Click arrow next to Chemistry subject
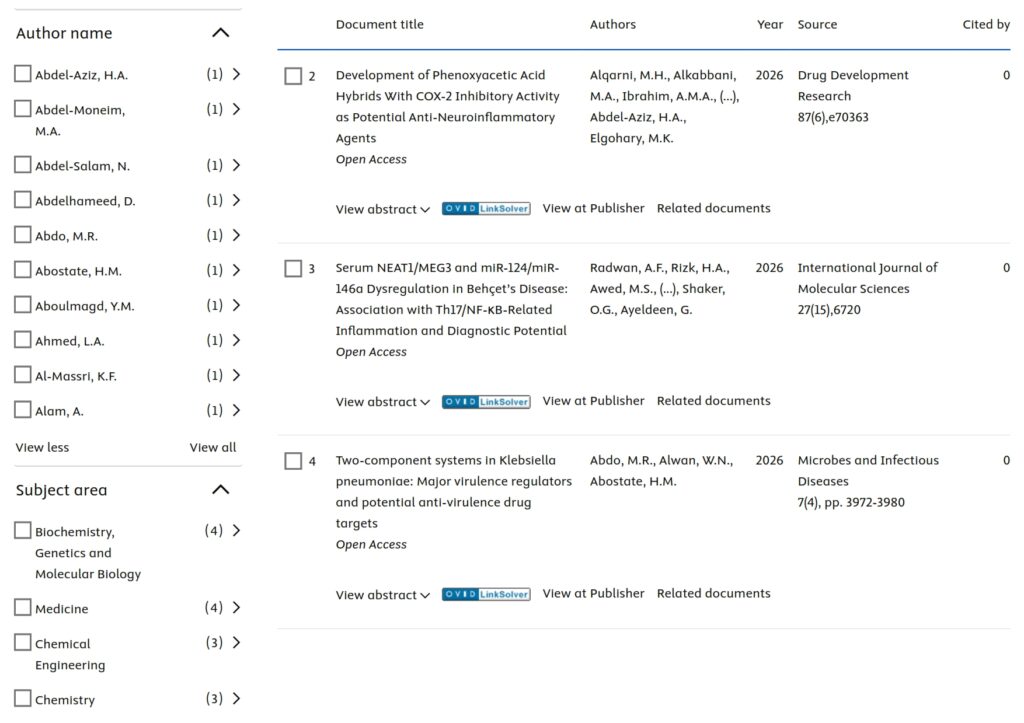The height and width of the screenshot is (723, 1024). 236,698
